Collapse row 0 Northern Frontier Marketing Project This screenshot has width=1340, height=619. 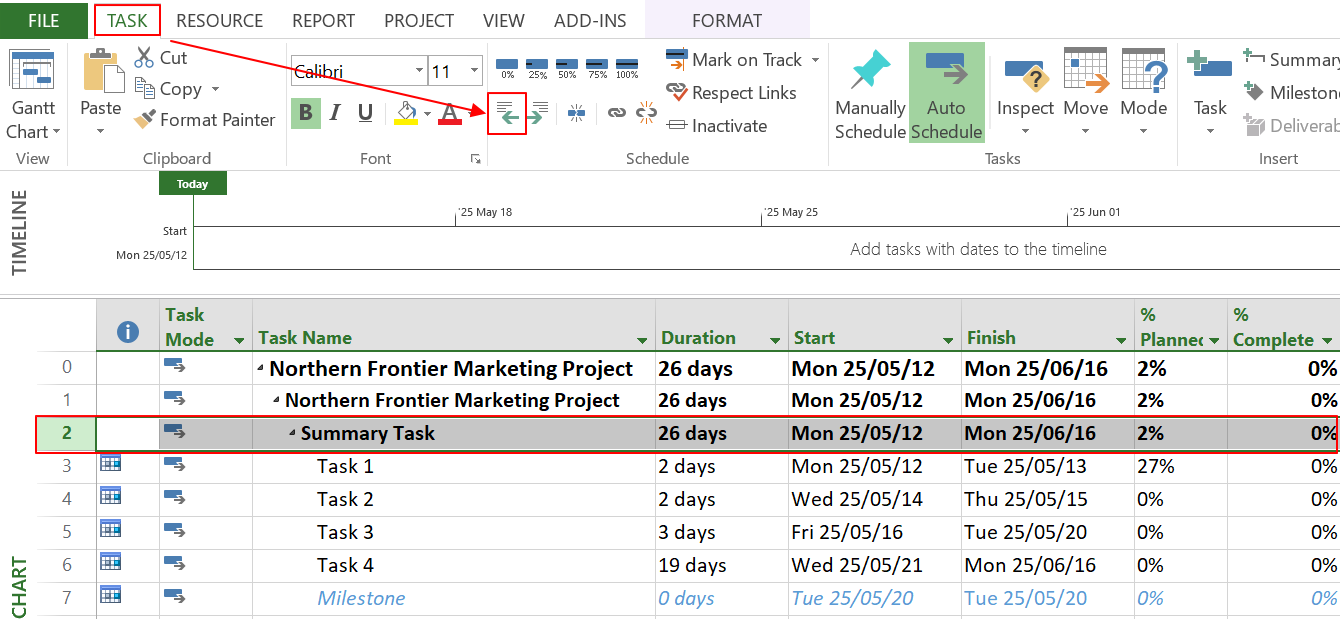261,369
